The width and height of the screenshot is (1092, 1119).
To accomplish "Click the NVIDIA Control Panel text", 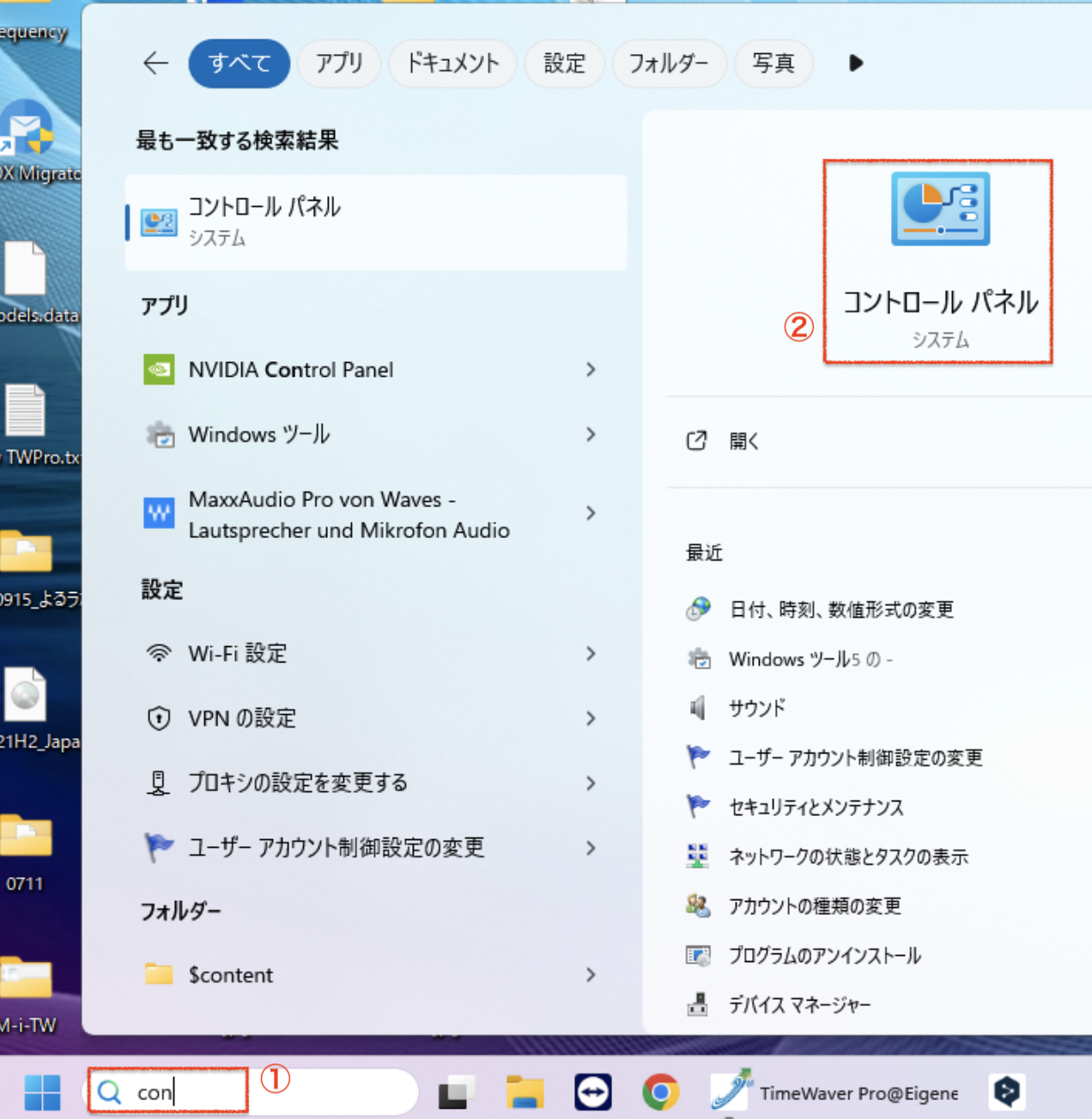I will point(291,370).
